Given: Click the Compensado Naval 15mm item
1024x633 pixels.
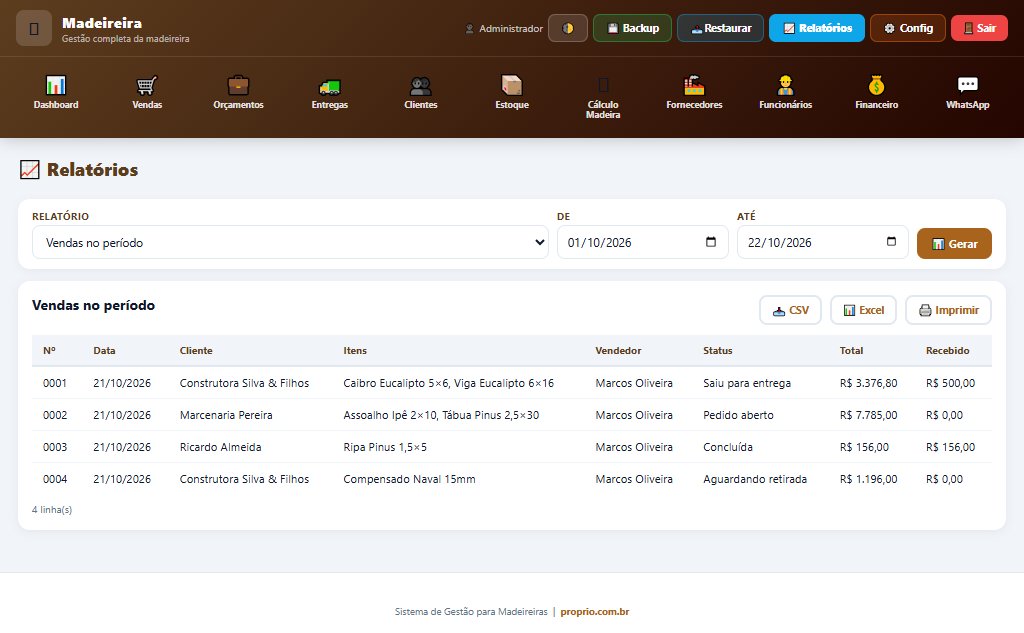Looking at the screenshot, I should pos(409,479).
